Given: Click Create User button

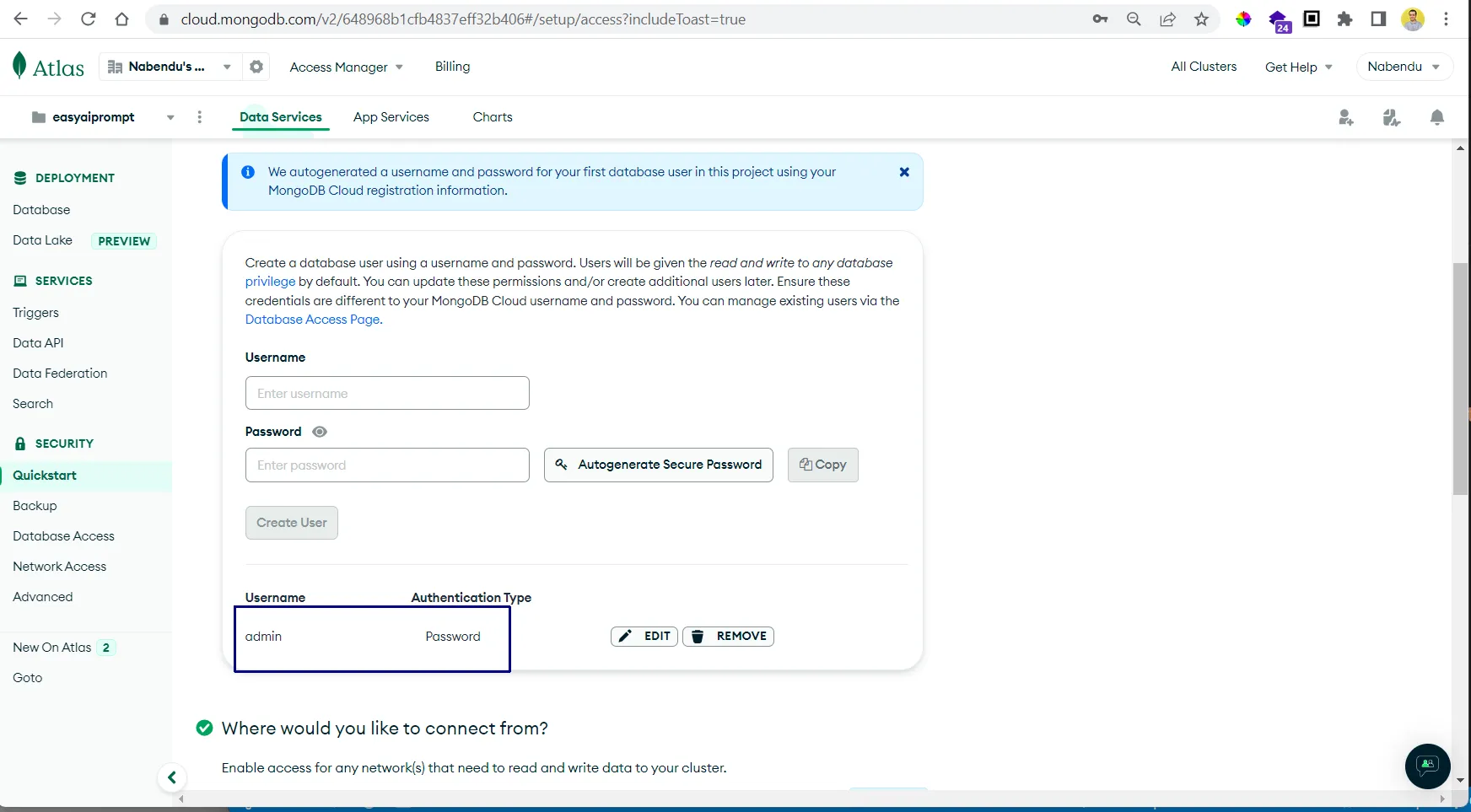Looking at the screenshot, I should click(291, 523).
